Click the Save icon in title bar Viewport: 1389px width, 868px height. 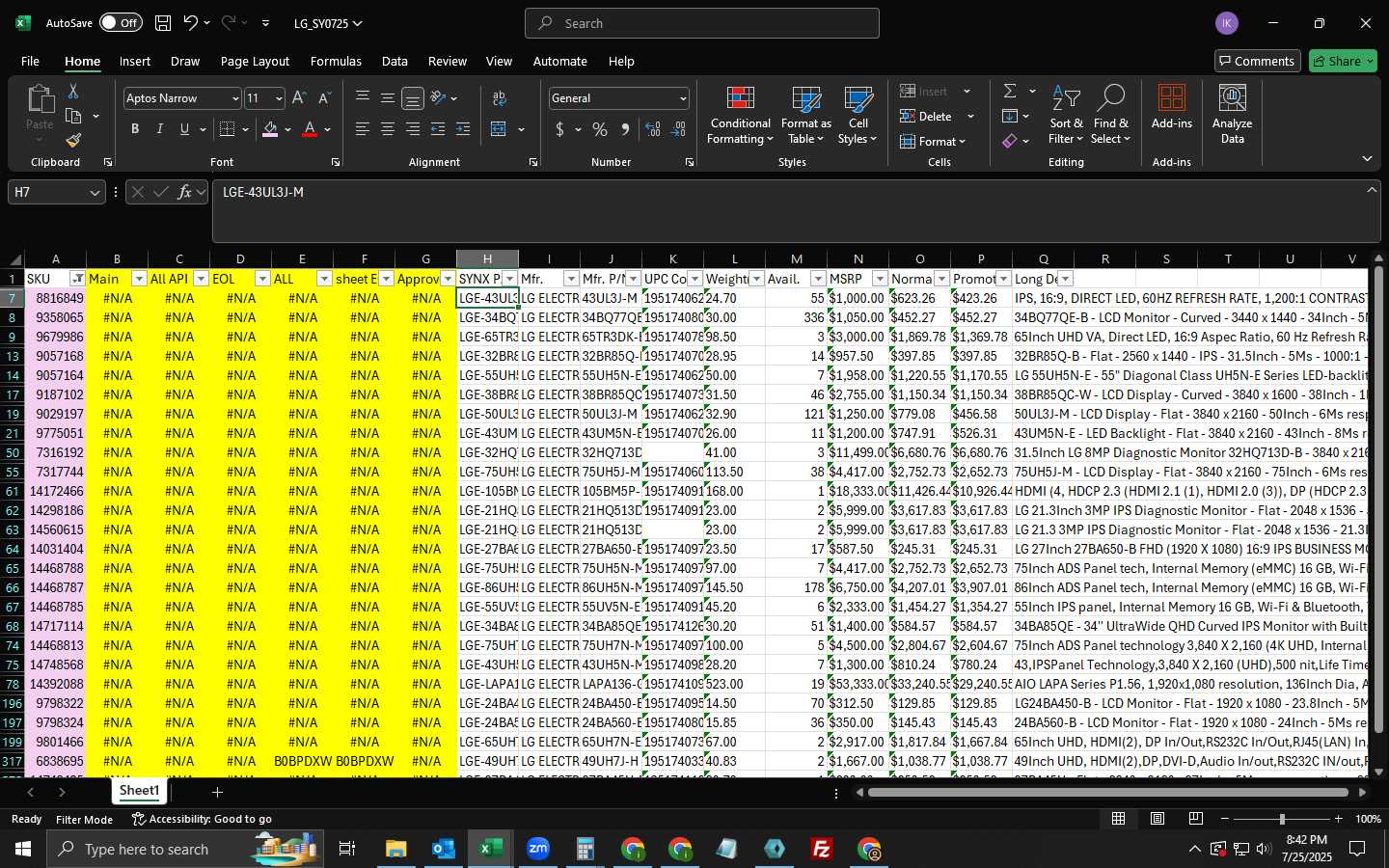click(x=163, y=23)
